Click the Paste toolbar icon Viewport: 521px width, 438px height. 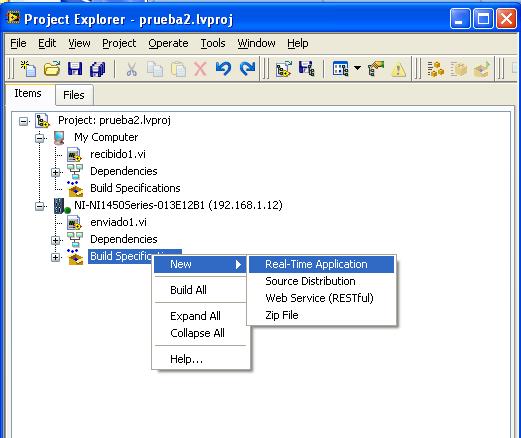pos(178,69)
